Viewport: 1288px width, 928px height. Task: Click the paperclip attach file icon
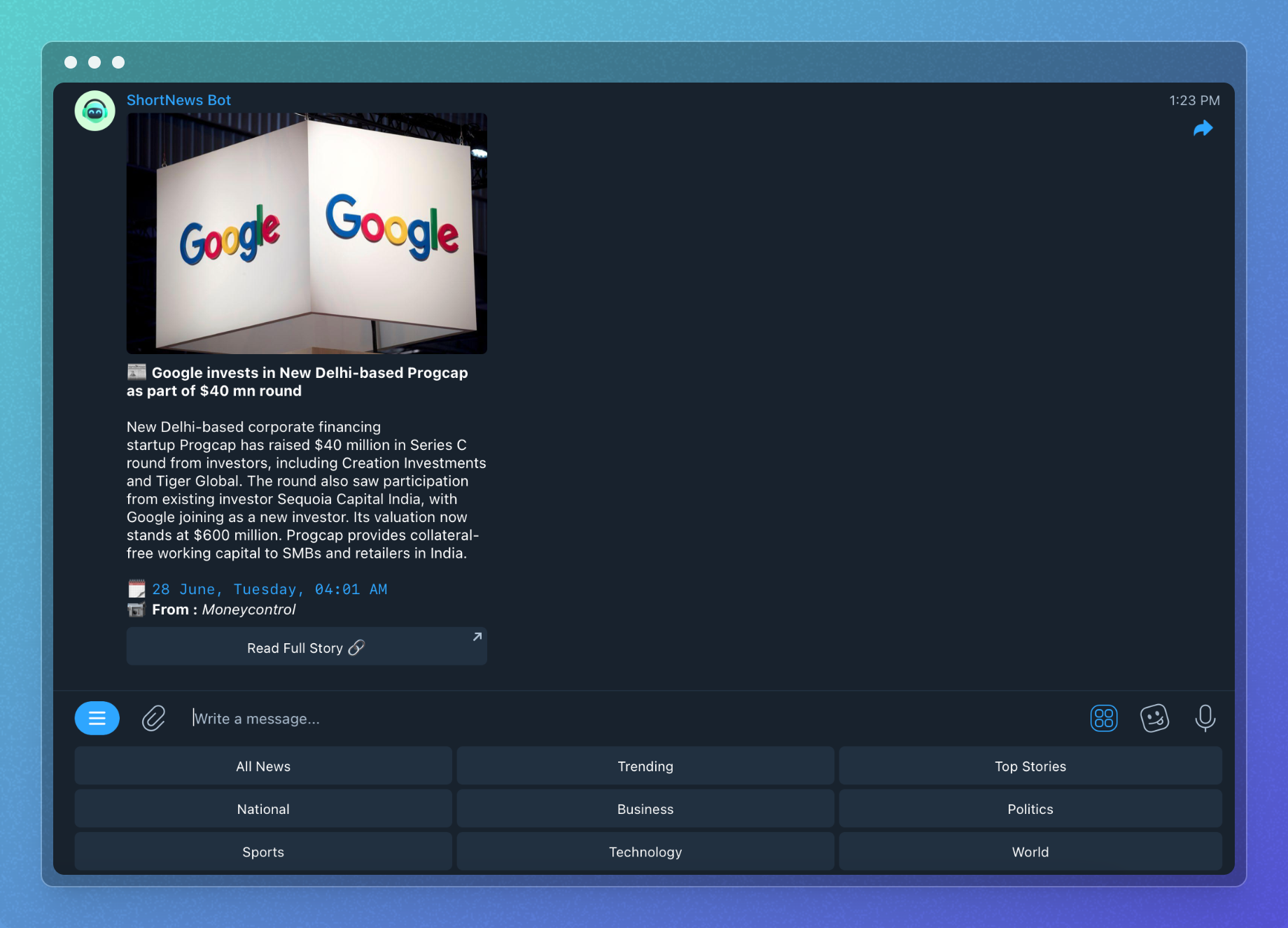[x=153, y=718]
